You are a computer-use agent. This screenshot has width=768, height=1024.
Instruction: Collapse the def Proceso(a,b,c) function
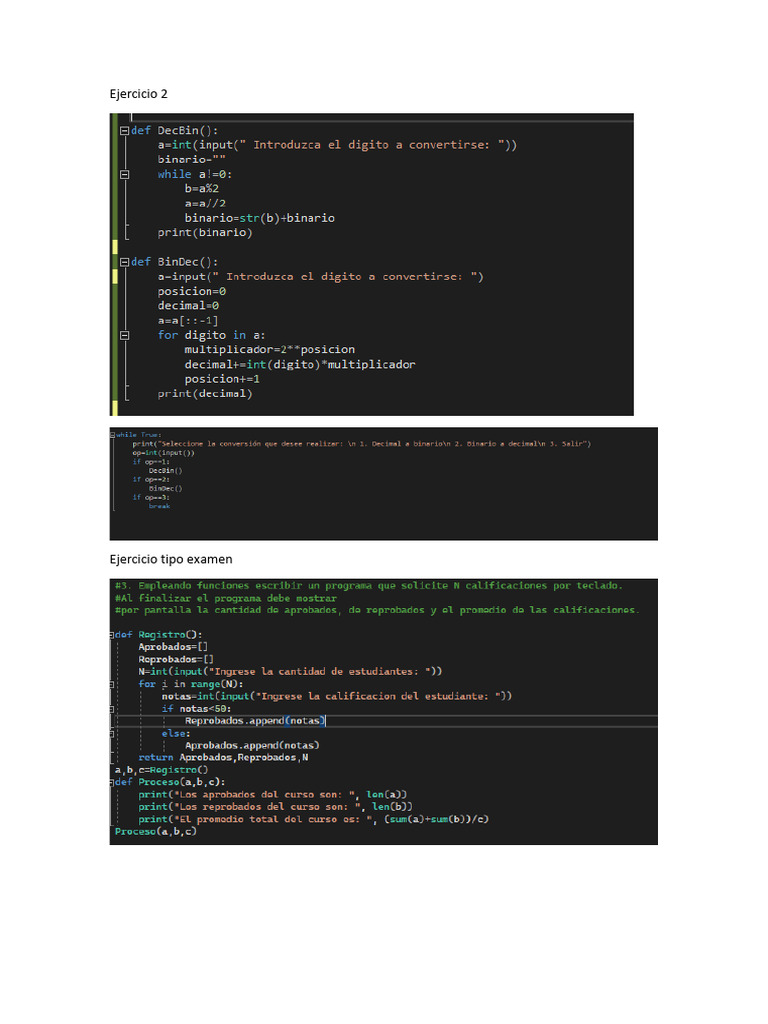click(x=112, y=782)
